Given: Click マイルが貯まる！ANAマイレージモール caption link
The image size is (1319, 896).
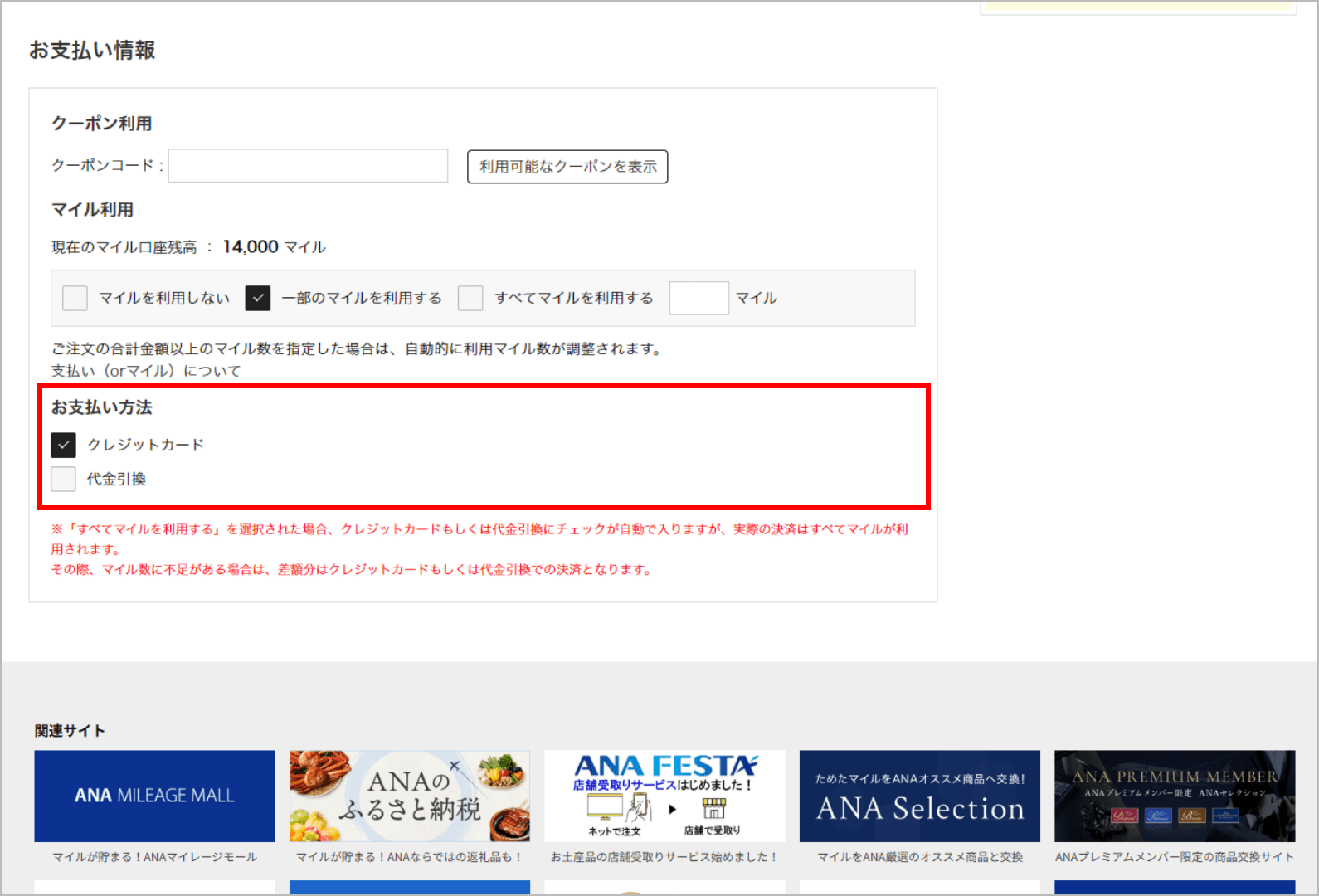Looking at the screenshot, I should (x=154, y=857).
